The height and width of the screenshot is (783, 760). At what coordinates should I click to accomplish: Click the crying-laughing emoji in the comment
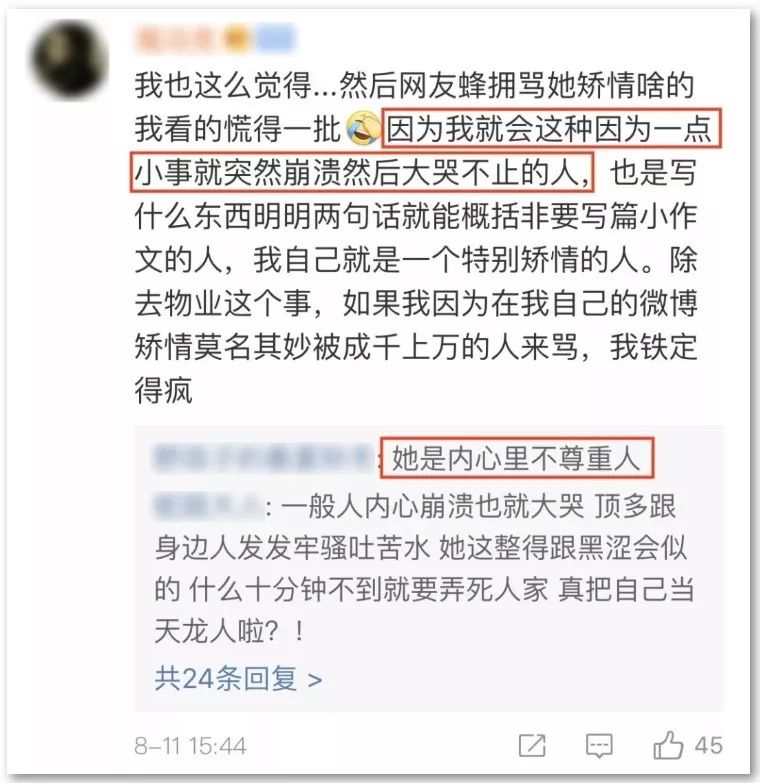point(362,129)
